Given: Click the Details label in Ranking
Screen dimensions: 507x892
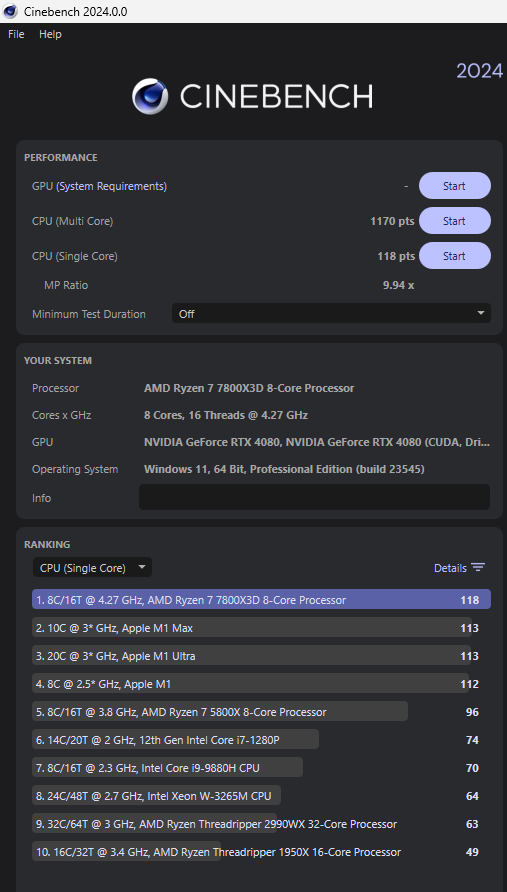Looking at the screenshot, I should (x=450, y=568).
